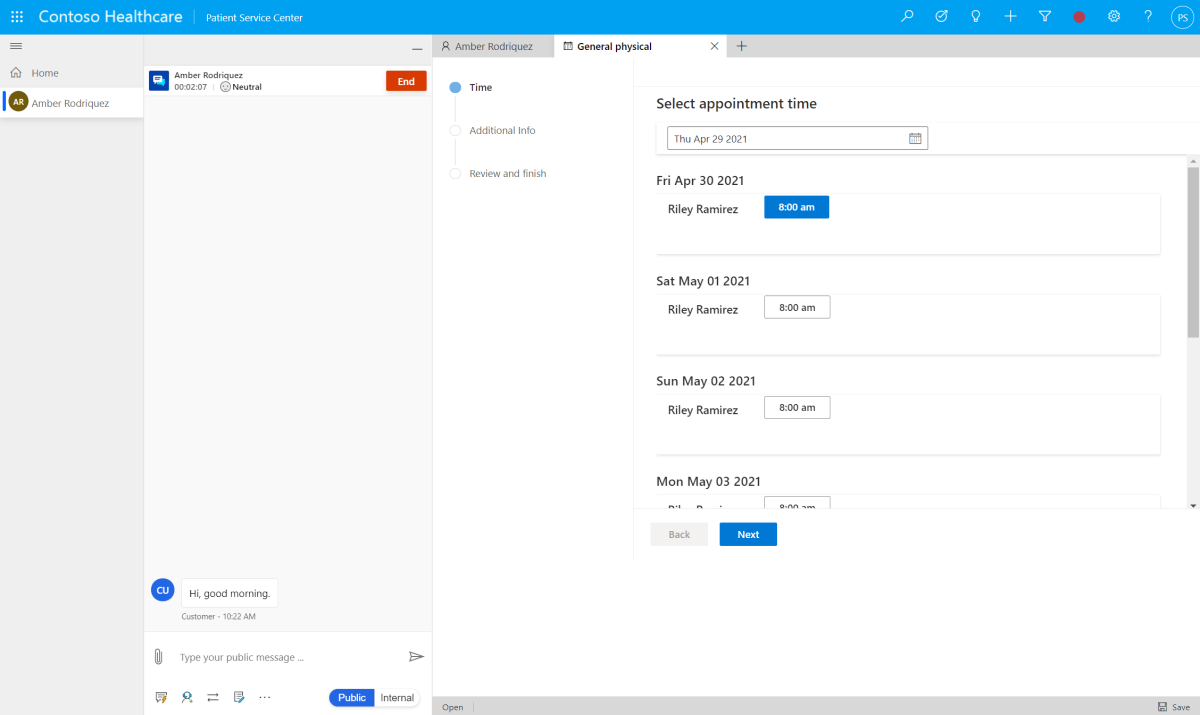Open the advanced find funnel icon

(1045, 17)
